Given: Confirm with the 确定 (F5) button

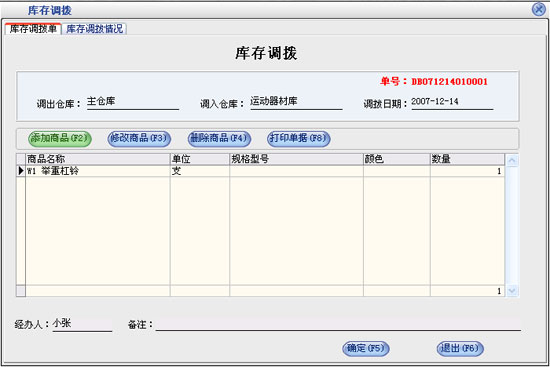Looking at the screenshot, I should pos(365,348).
